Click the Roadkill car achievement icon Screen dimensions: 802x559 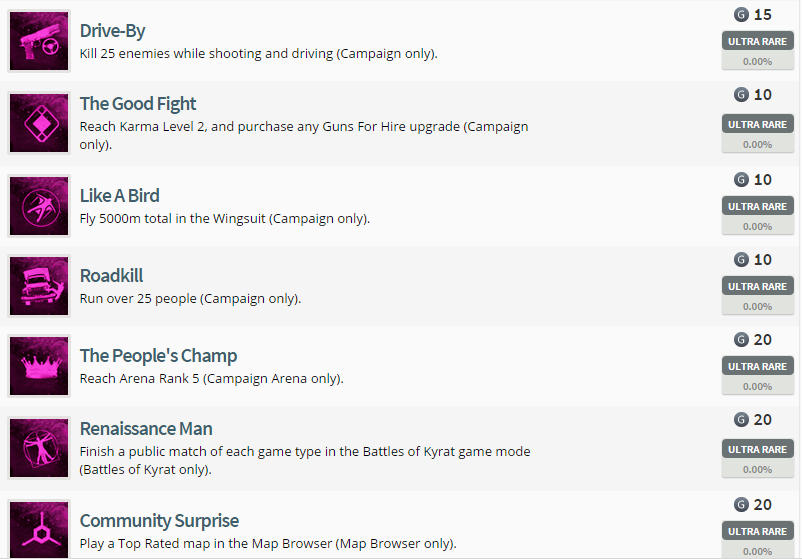click(39, 286)
